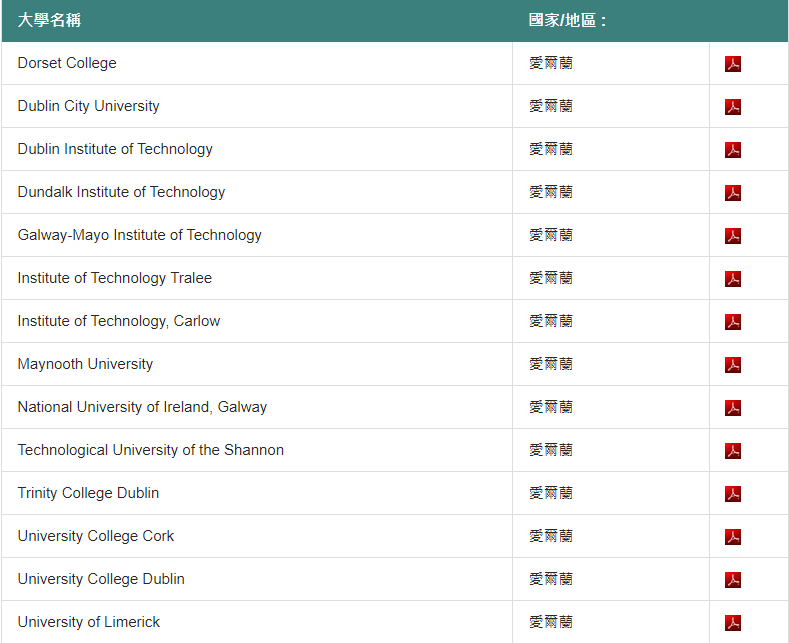Open the PDF icon for Dublin City University
This screenshot has width=789, height=643.
pos(733,107)
